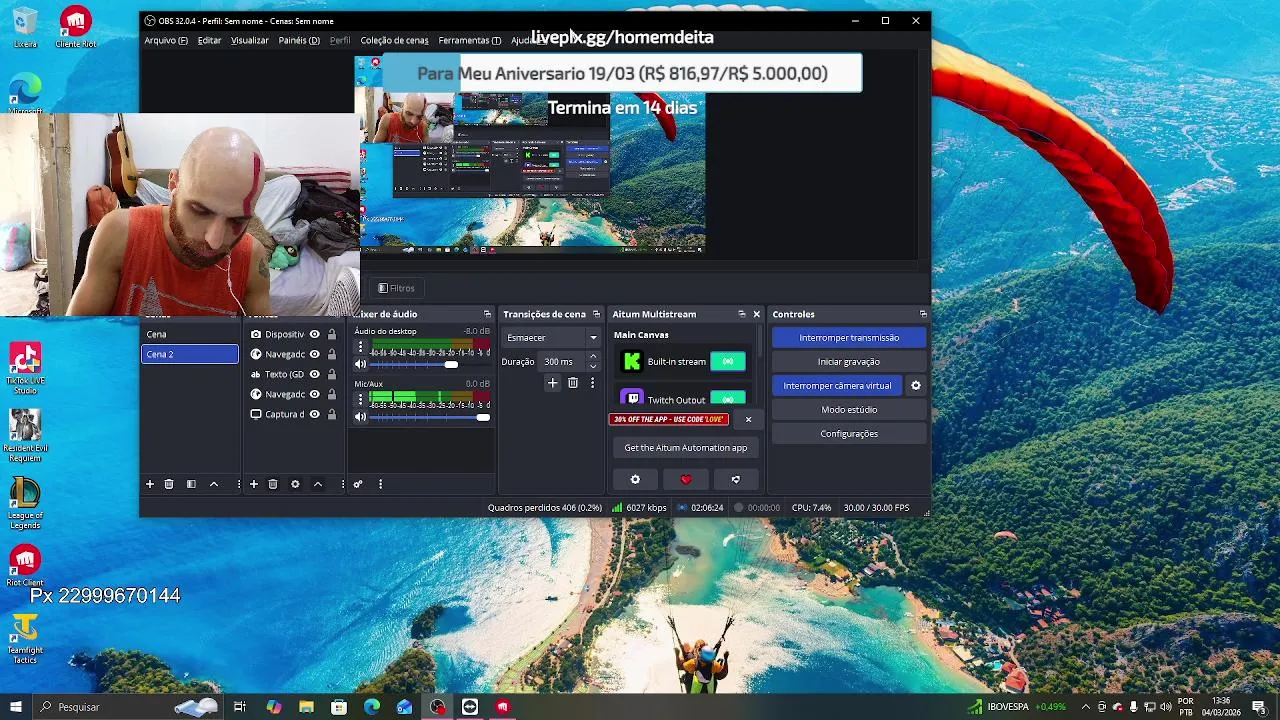Viewport: 1280px width, 720px height.
Task: Dismiss the 30% OFF promo banner
Action: pos(748,420)
